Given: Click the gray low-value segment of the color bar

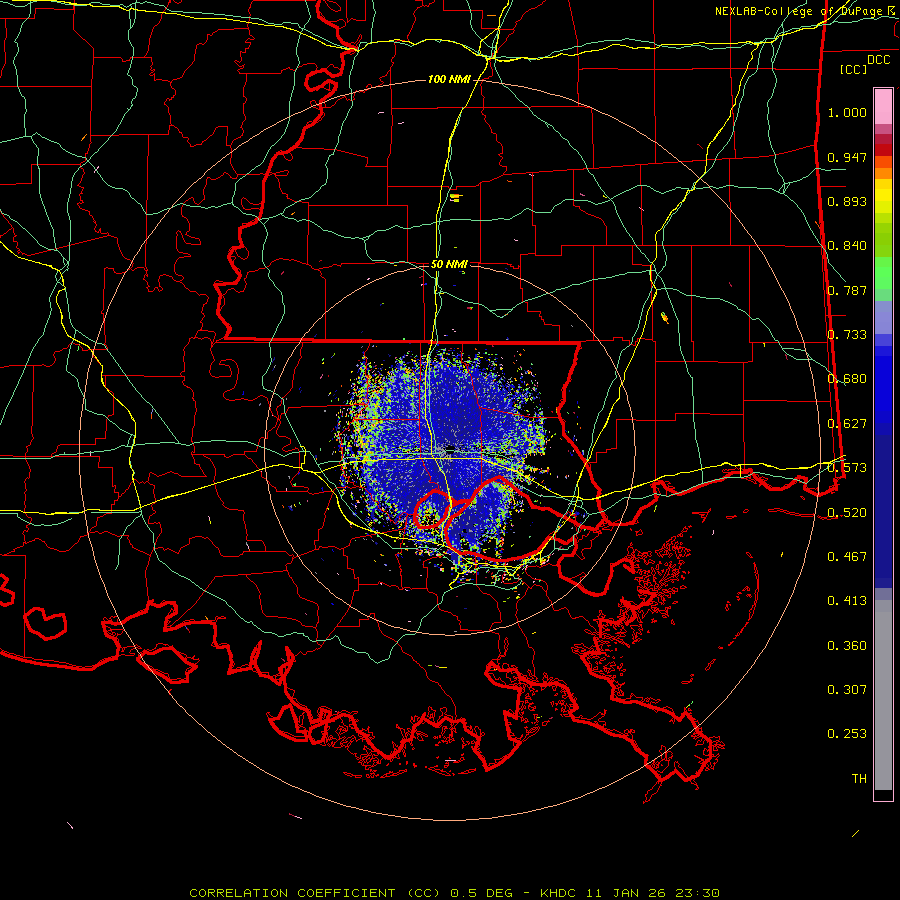Looking at the screenshot, I should coord(883,695).
